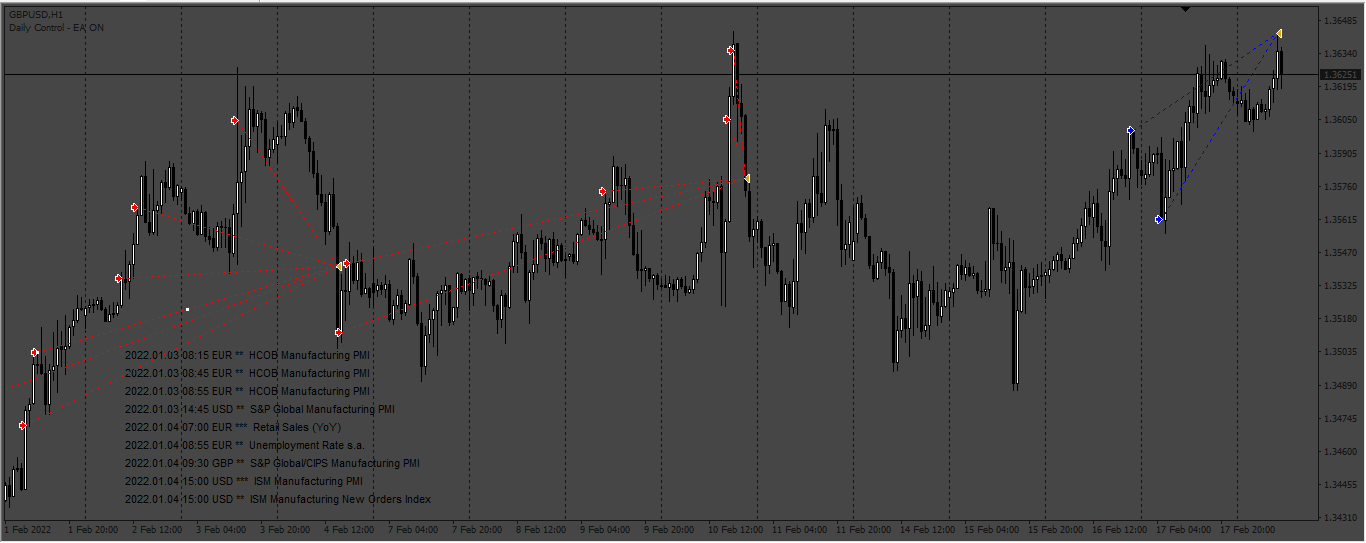Click the 17 Feb 04:00 time axis label
This screenshot has height=543, width=1366.
pyautogui.click(x=1184, y=529)
